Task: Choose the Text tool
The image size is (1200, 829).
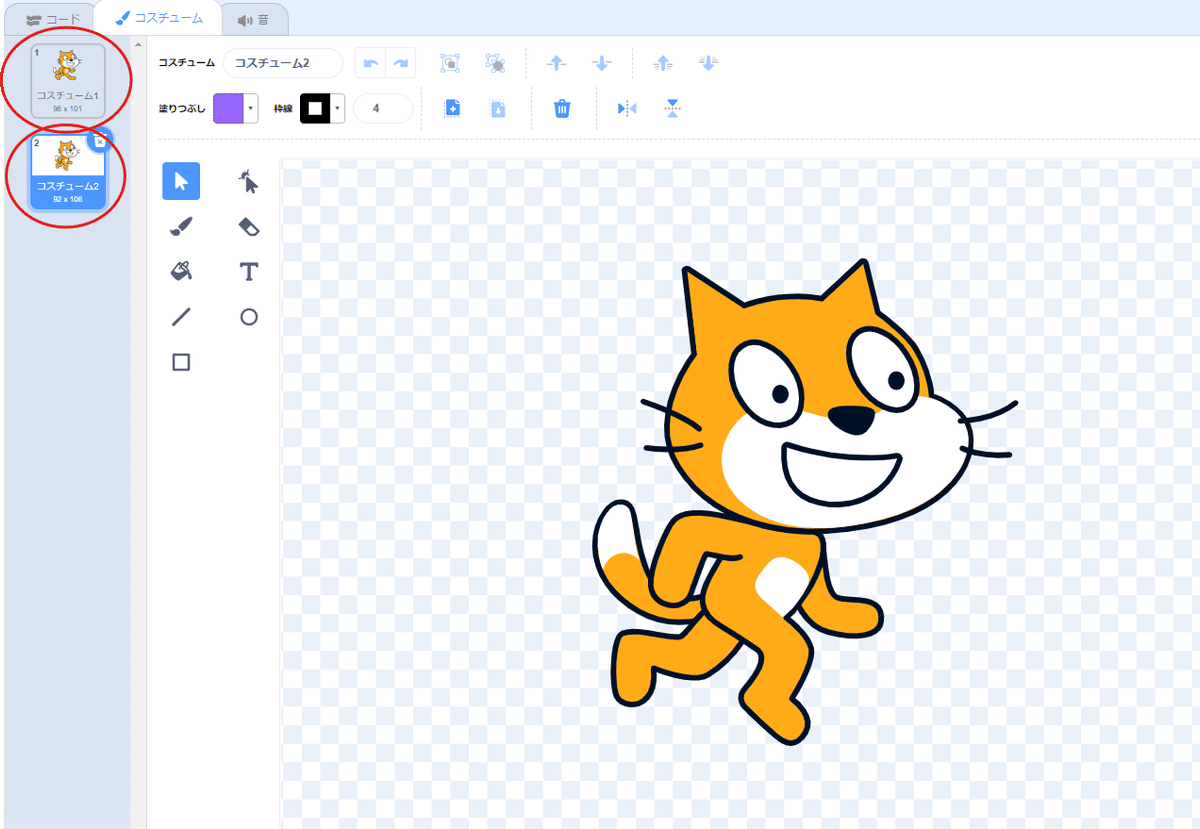Action: point(249,272)
